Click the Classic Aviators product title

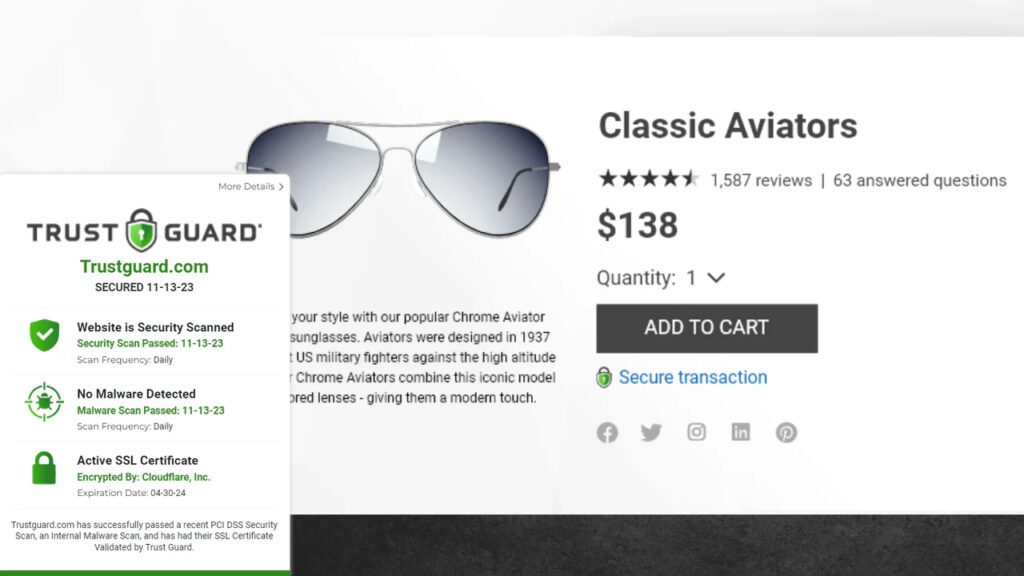727,126
